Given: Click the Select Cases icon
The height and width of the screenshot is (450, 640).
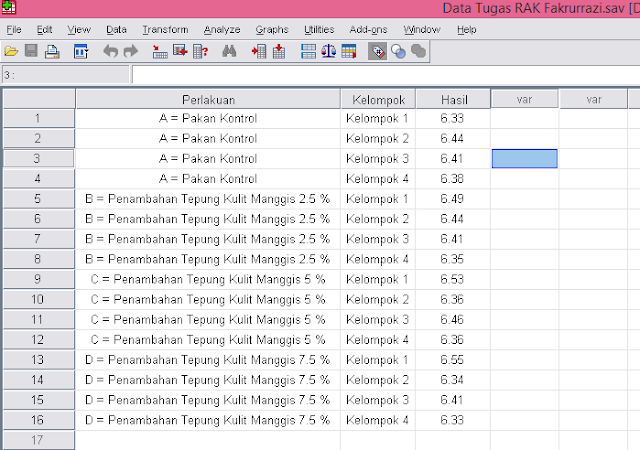Looking at the screenshot, I should [x=349, y=51].
